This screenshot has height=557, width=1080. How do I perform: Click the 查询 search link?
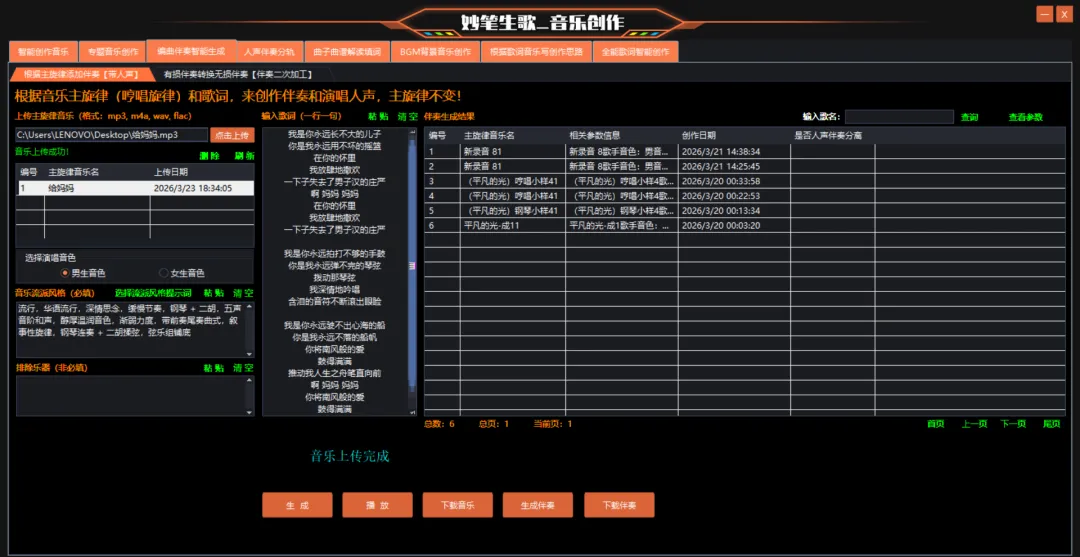(969, 117)
